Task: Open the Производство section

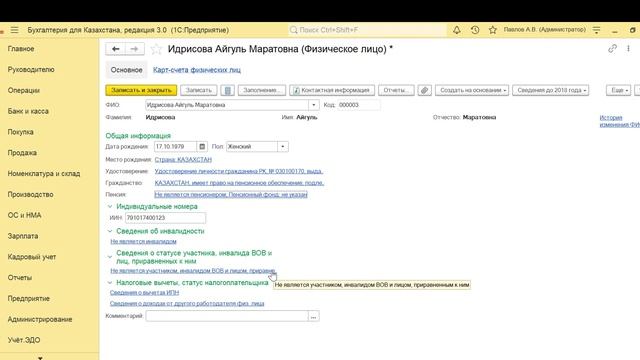Action: 31,194
